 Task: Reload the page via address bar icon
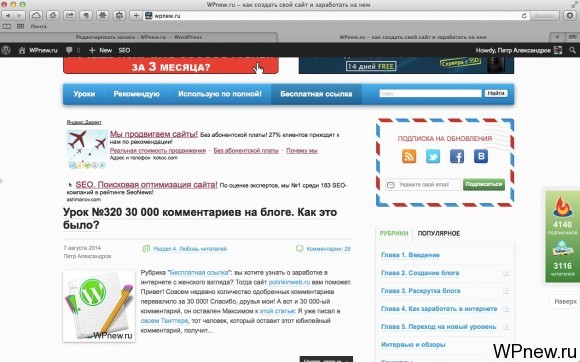(x=524, y=16)
